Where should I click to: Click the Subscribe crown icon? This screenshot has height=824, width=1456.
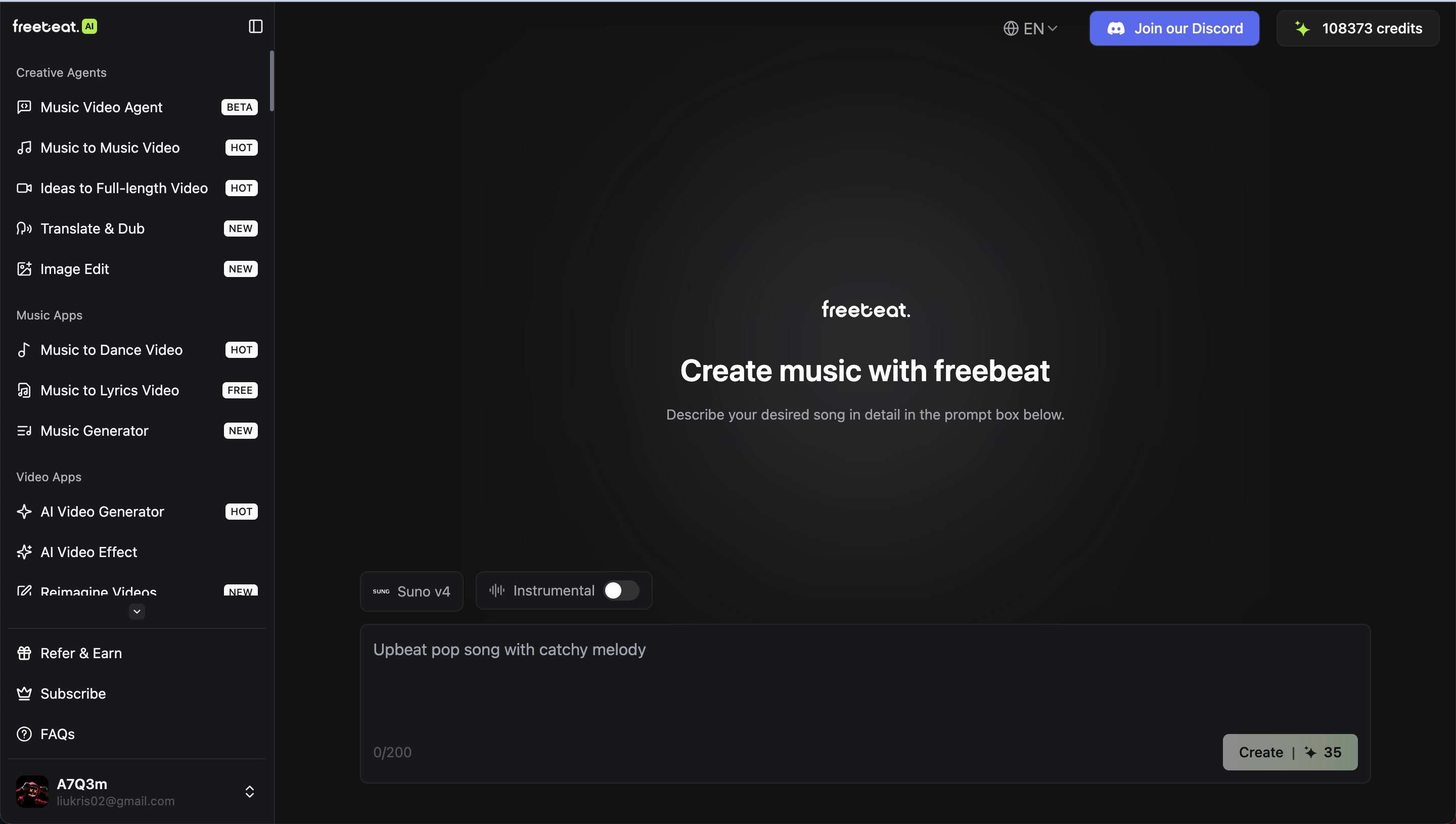[24, 694]
